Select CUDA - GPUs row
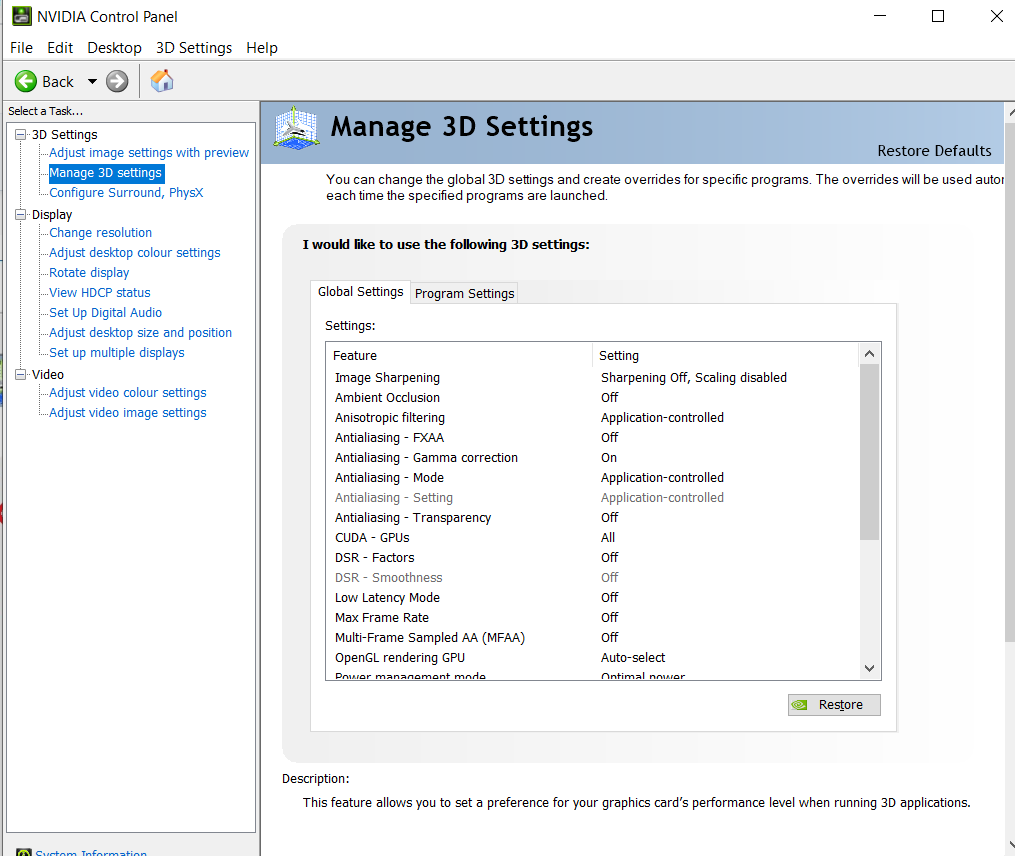This screenshot has width=1015, height=856. click(x=592, y=538)
